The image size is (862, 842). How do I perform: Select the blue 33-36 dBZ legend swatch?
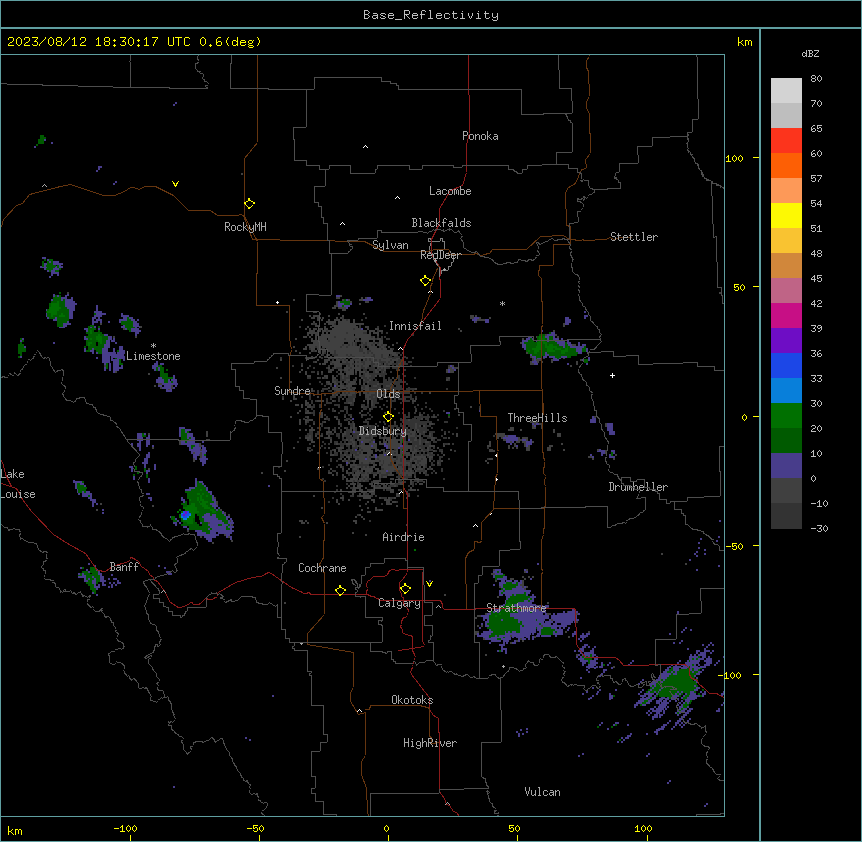(x=786, y=365)
